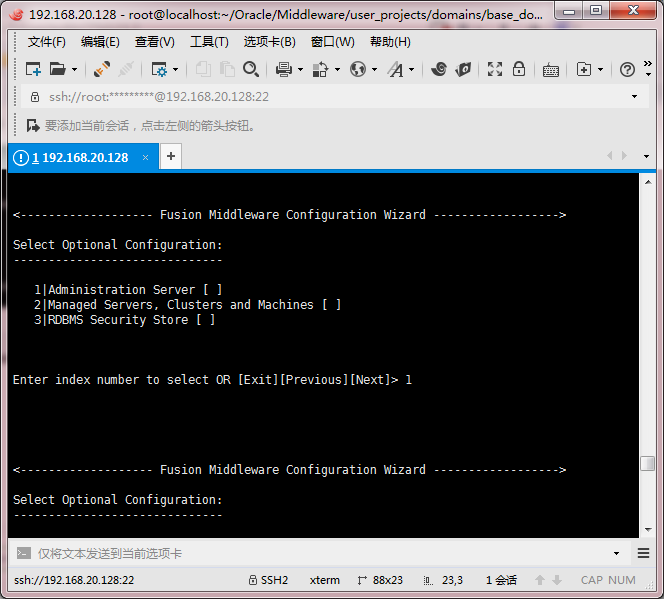The width and height of the screenshot is (664, 599).
Task: Open the 工具(T) menu
Action: tap(209, 42)
